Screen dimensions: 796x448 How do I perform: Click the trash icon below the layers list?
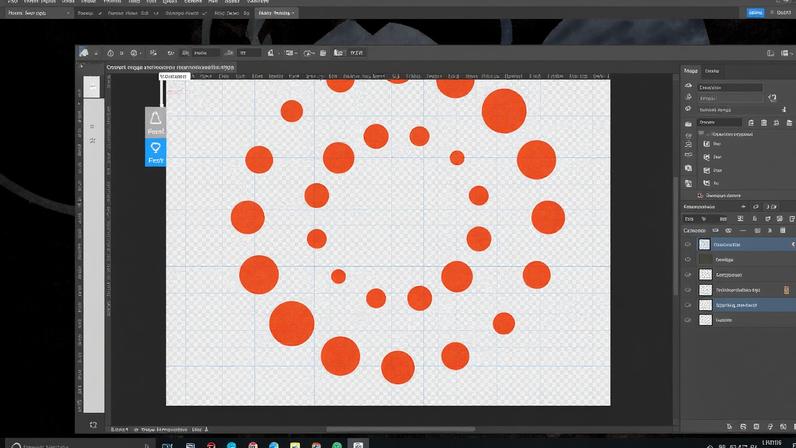783,425
